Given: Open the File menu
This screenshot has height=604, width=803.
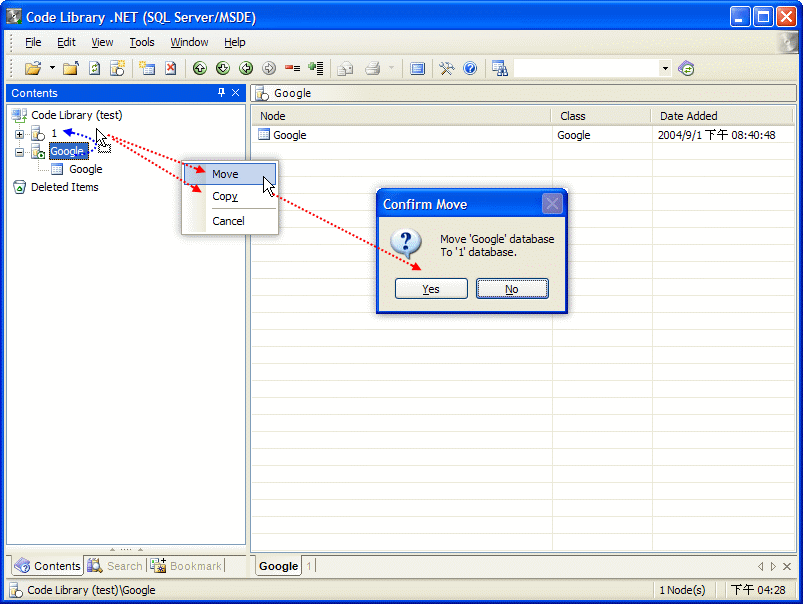Looking at the screenshot, I should tap(33, 43).
